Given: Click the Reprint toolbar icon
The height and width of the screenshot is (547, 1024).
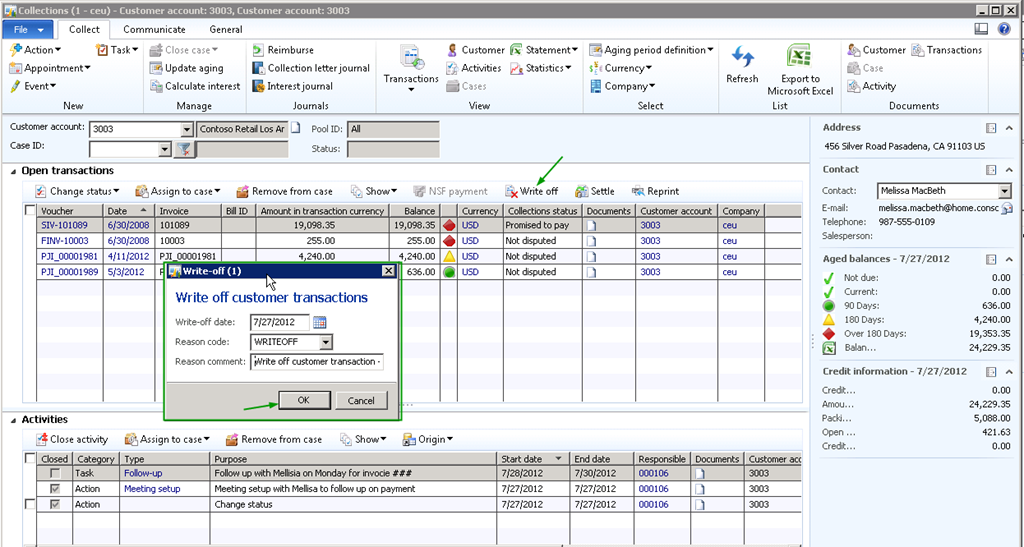Looking at the screenshot, I should click(638, 191).
